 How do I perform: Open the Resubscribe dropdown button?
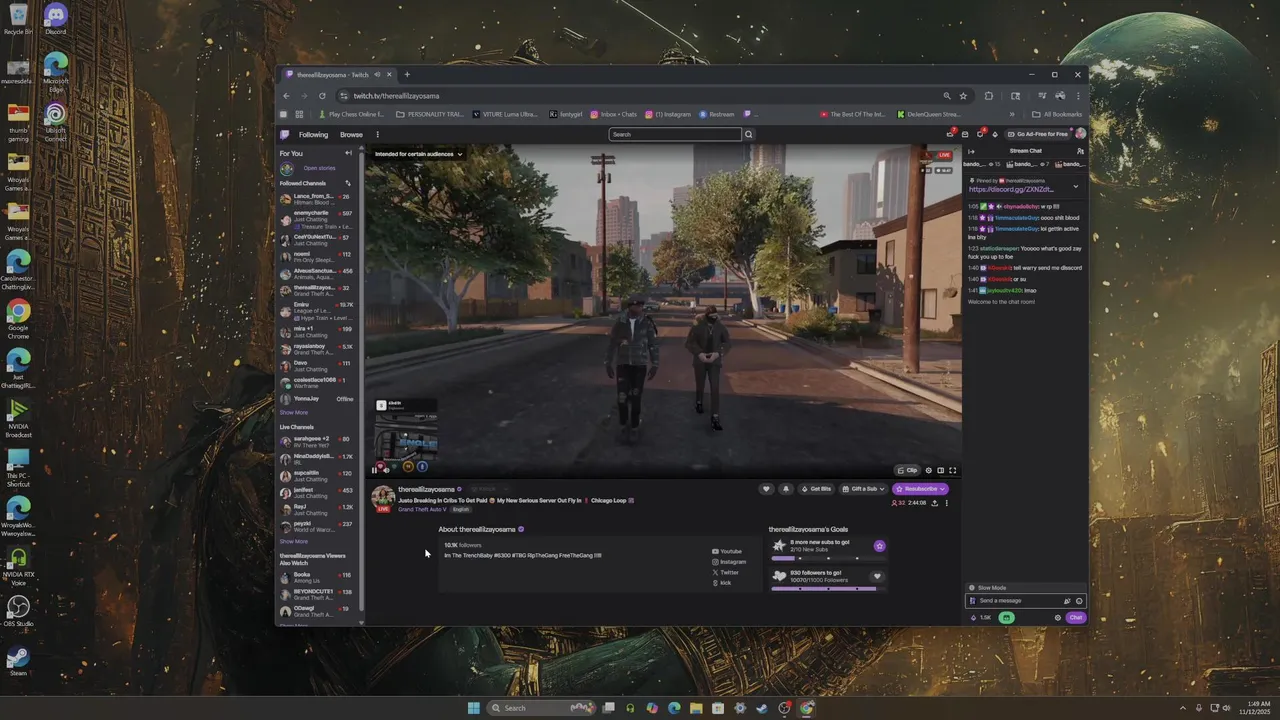pyautogui.click(x=920, y=489)
